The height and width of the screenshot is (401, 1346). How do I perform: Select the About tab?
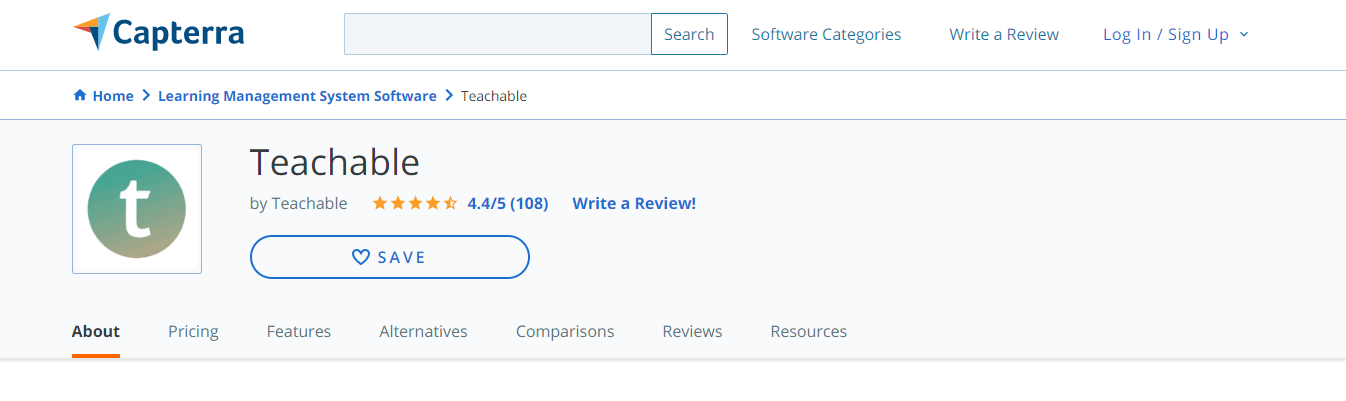(x=96, y=331)
